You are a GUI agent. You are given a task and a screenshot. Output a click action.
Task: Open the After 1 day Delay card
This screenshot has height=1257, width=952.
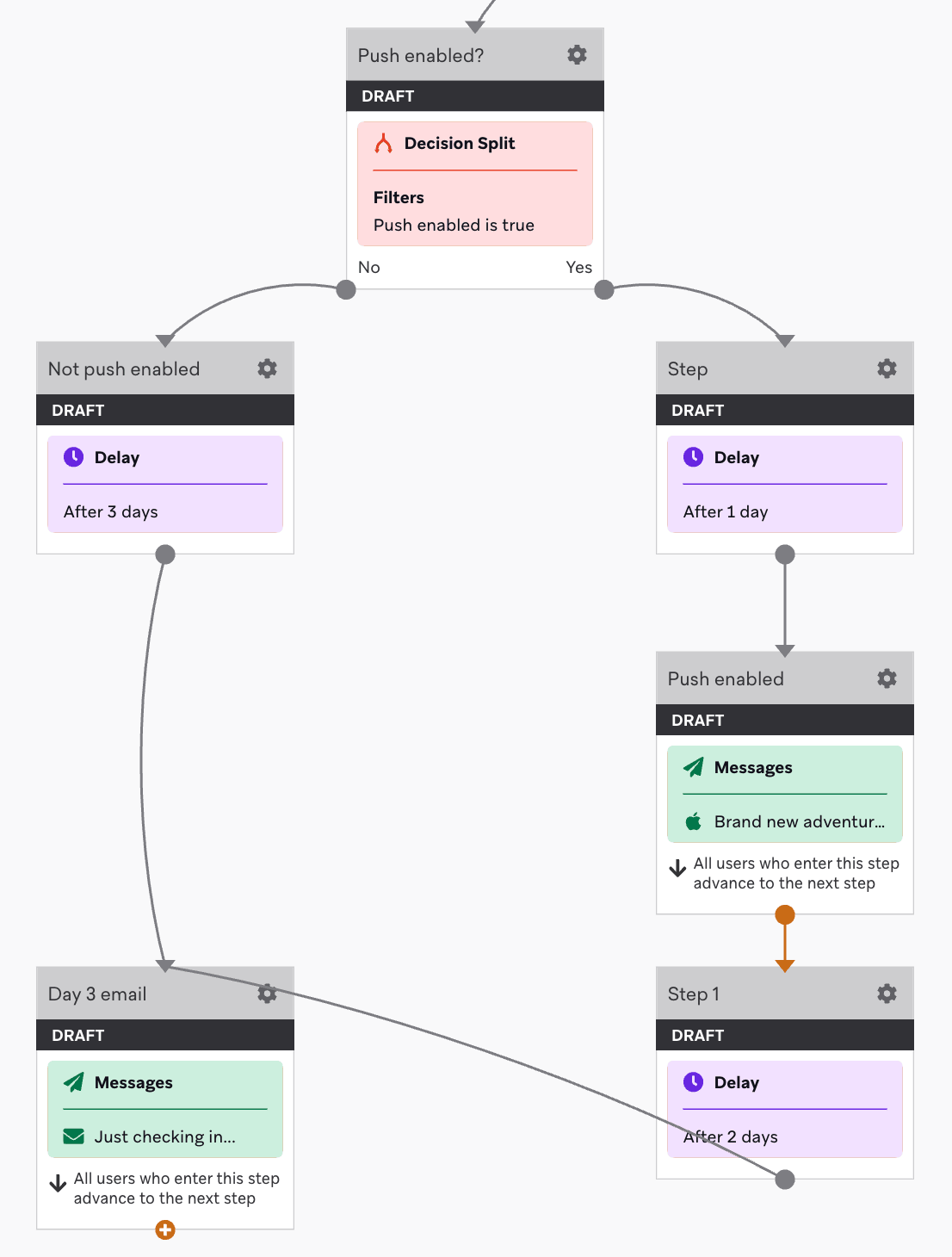point(785,484)
